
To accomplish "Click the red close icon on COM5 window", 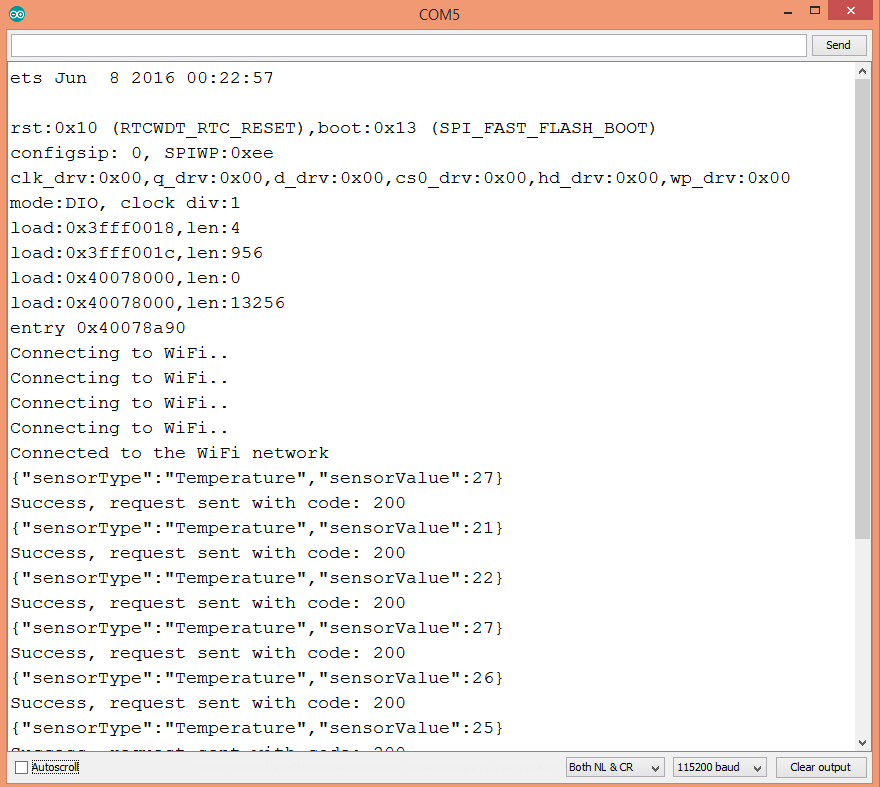I will click(849, 11).
